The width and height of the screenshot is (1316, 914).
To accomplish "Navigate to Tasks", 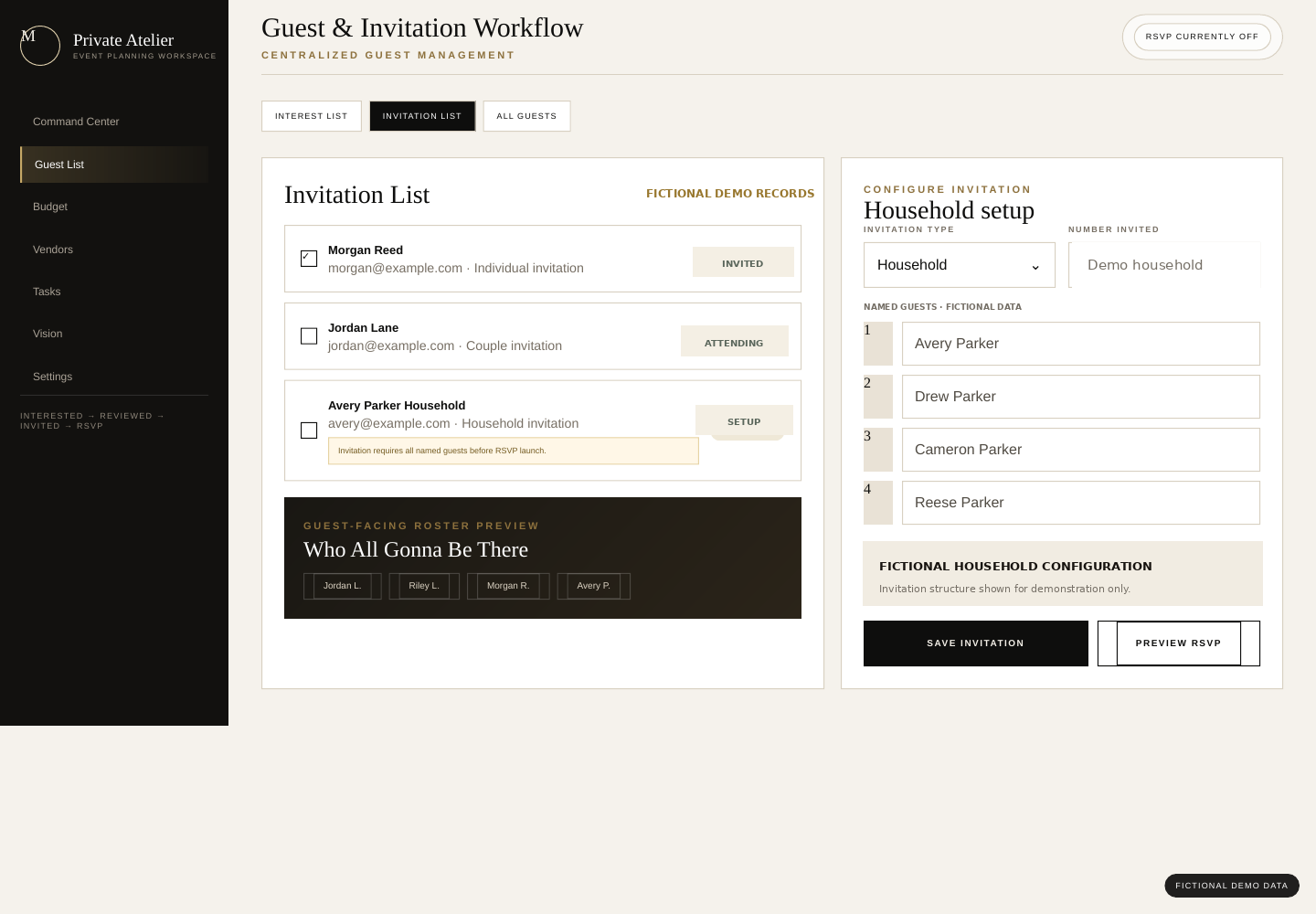I will pos(114,292).
